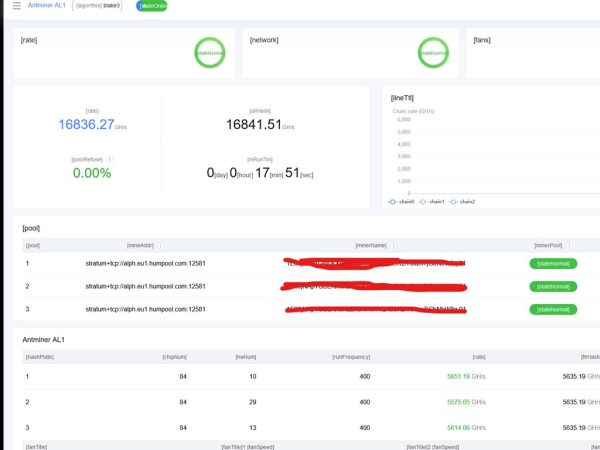Click the [chipNum] column header
Viewport: 600px width, 450px height.
[x=174, y=357]
